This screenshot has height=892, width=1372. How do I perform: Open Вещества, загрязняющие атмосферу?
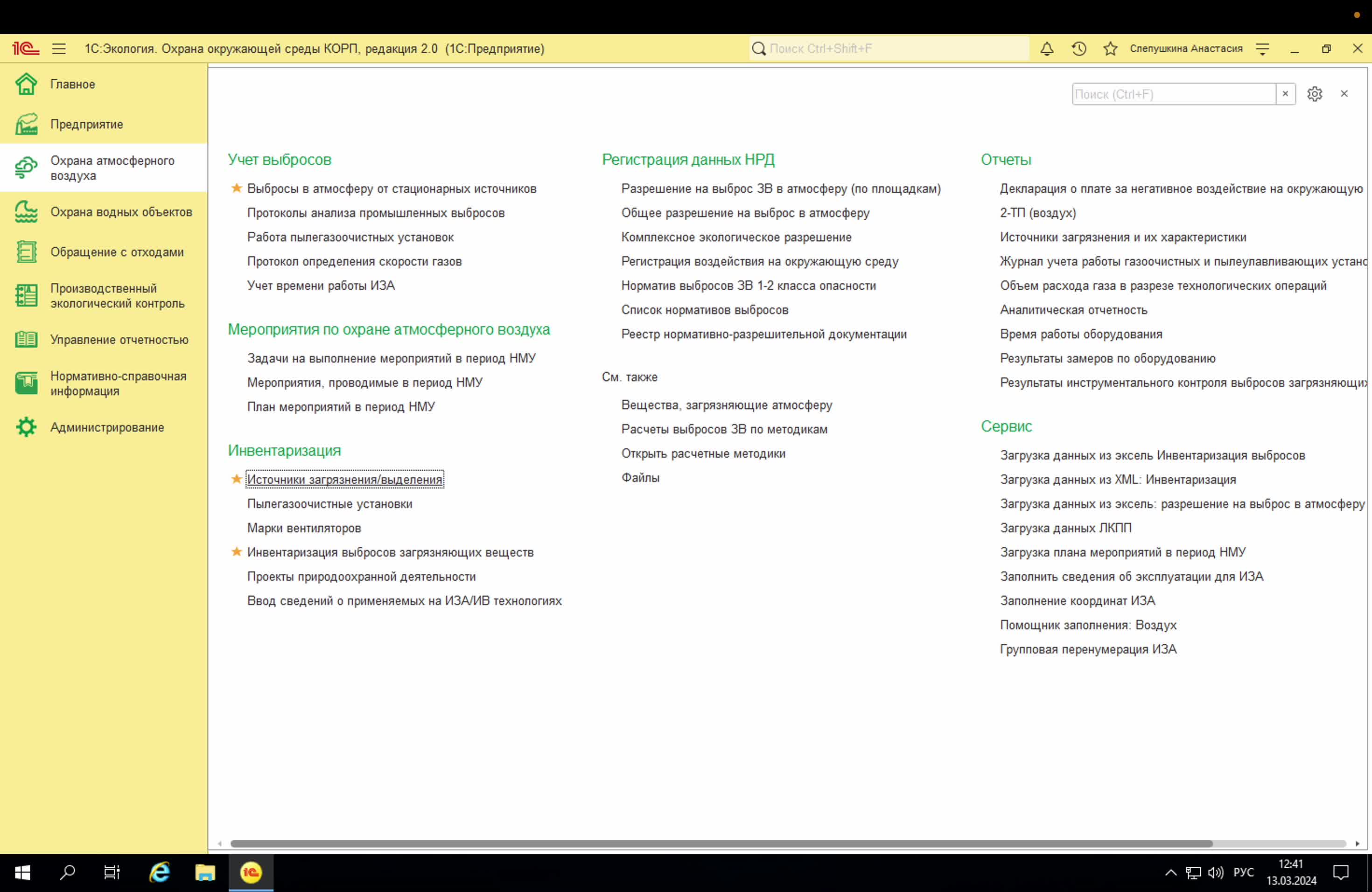coord(726,405)
